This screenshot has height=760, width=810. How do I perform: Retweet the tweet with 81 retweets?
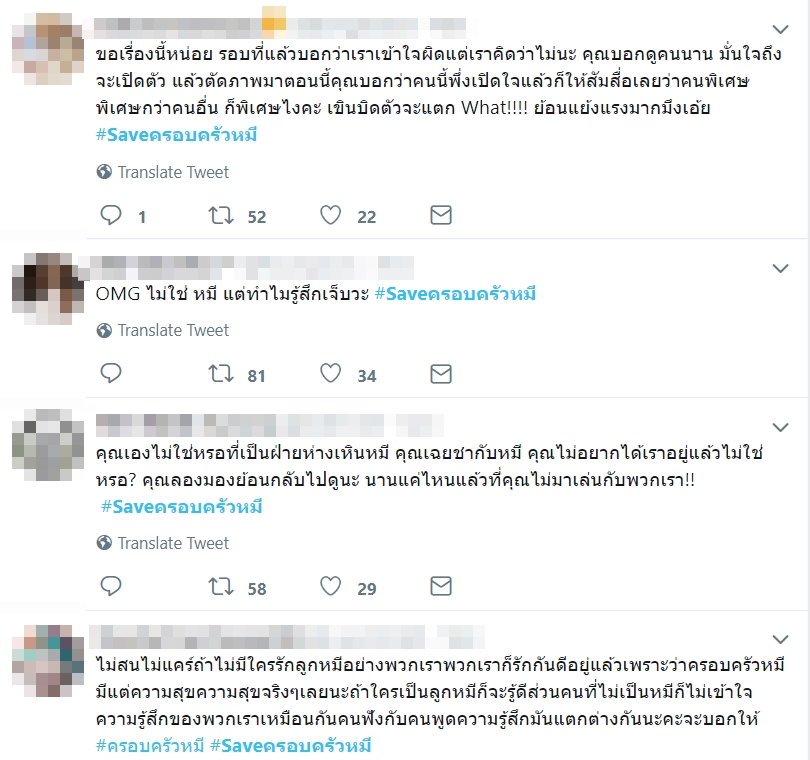(221, 373)
